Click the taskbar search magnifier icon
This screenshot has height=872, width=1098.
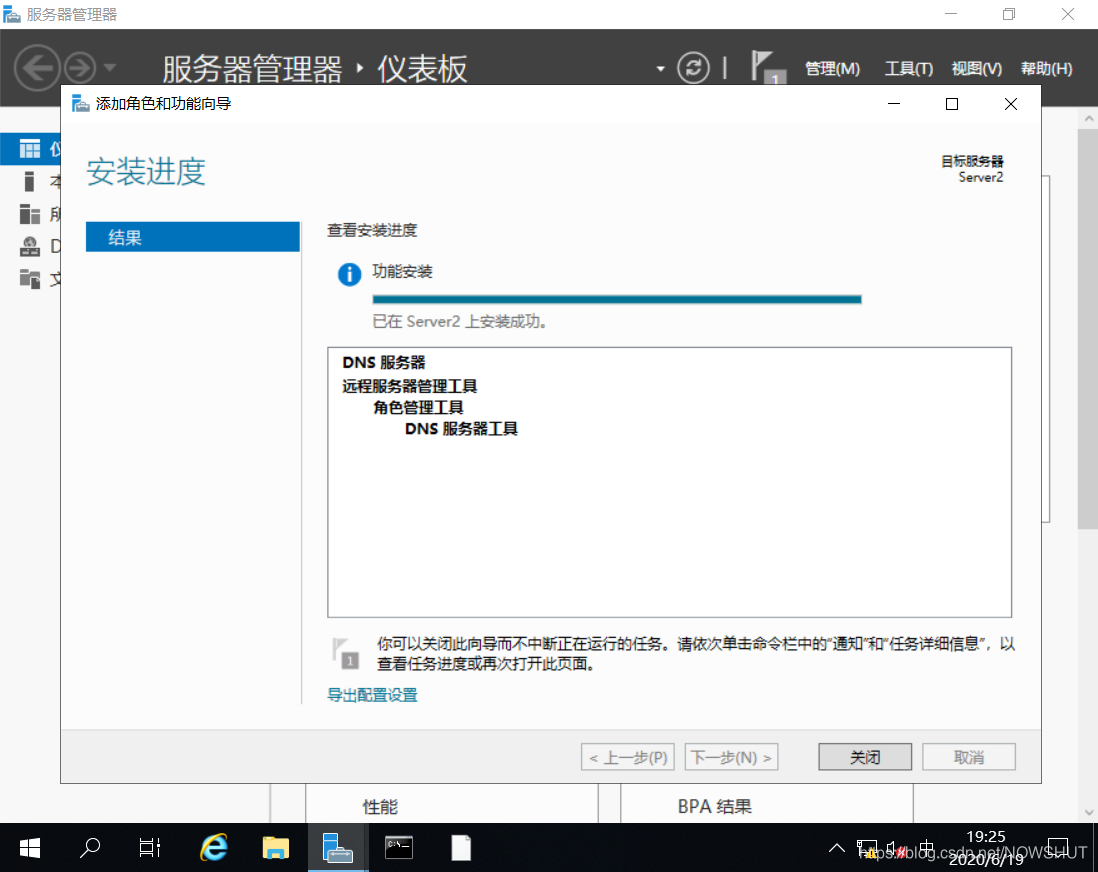[90, 848]
